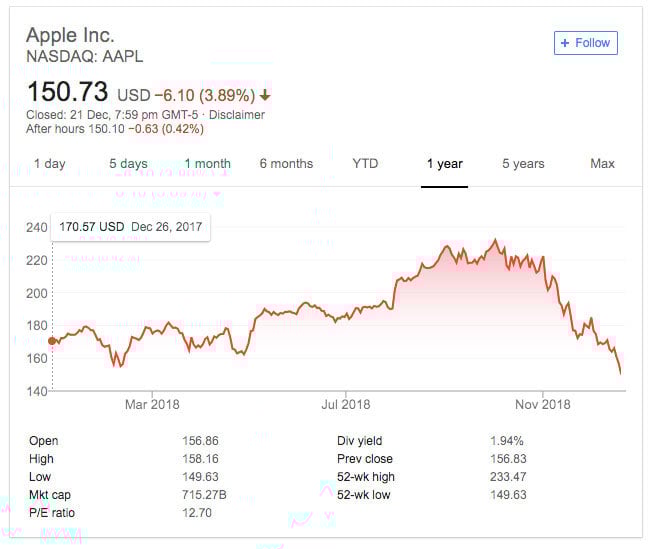This screenshot has height=549, width=660.
Task: Open the 1 month range tab
Action: tap(207, 163)
